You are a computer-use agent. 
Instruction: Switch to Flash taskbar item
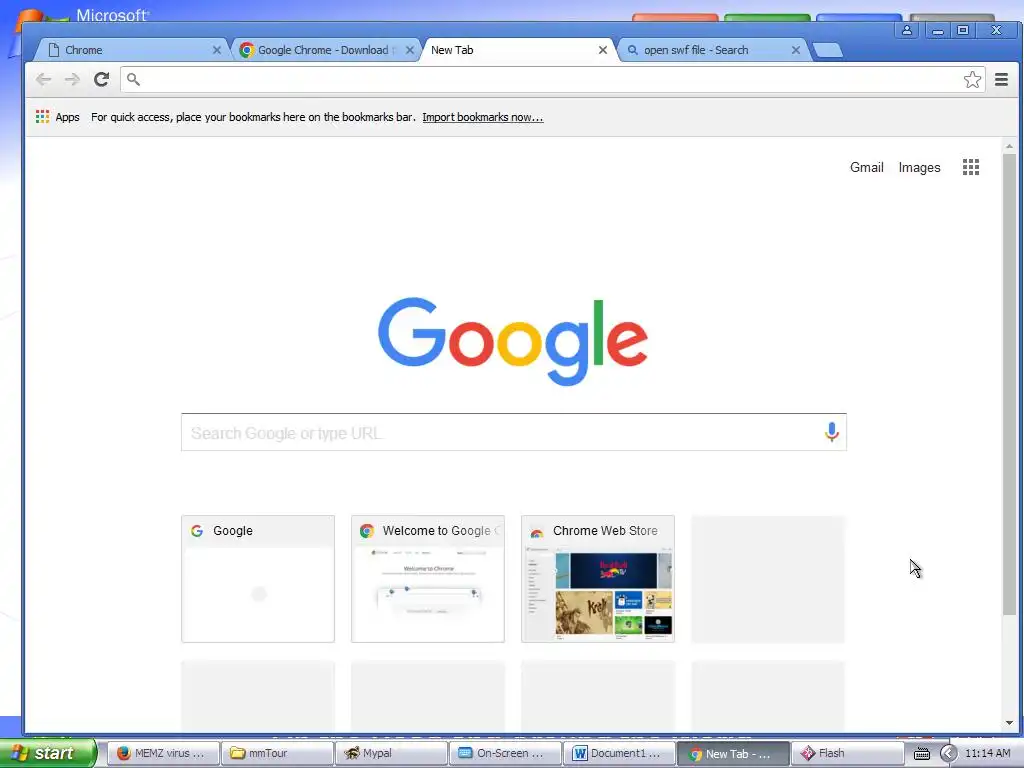click(x=848, y=754)
